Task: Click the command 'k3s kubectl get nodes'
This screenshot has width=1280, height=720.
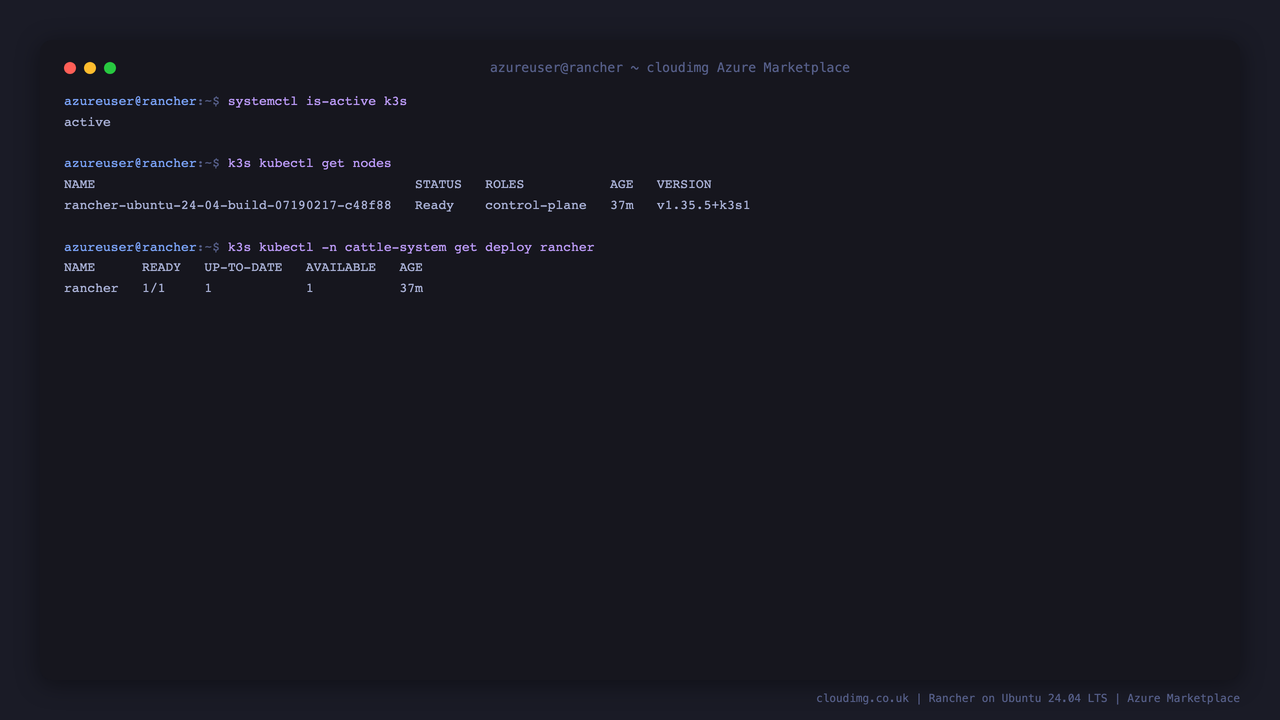Action: pos(310,163)
